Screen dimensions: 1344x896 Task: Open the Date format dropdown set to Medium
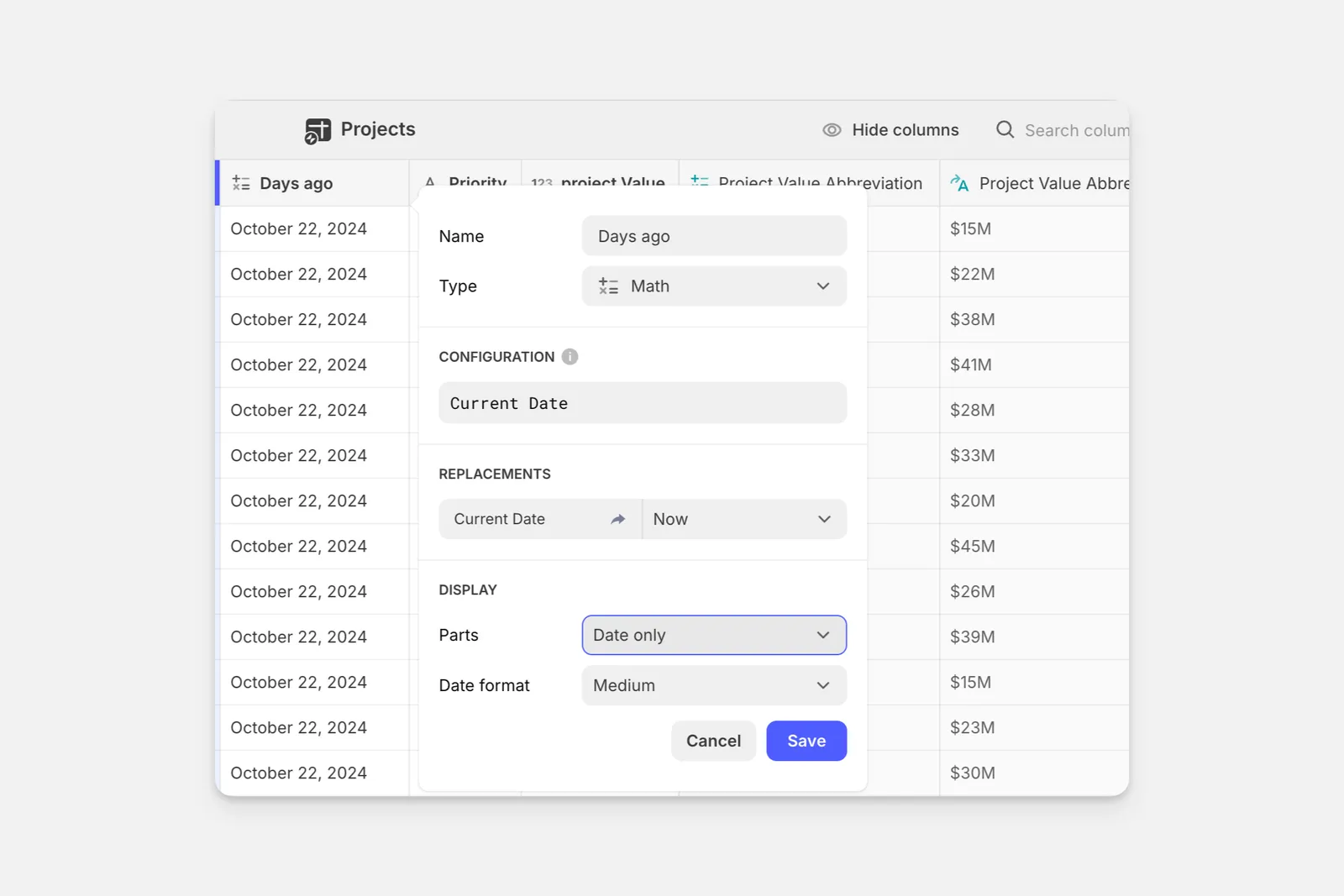click(x=714, y=686)
